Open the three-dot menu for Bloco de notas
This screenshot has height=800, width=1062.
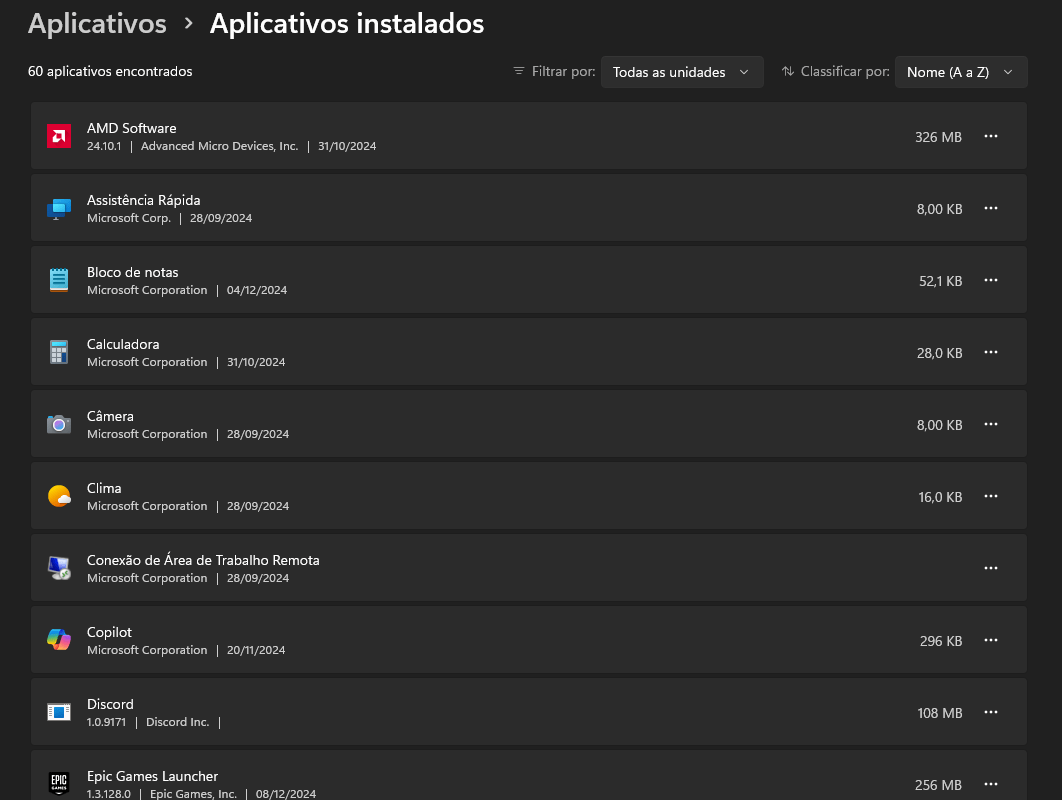point(991,280)
